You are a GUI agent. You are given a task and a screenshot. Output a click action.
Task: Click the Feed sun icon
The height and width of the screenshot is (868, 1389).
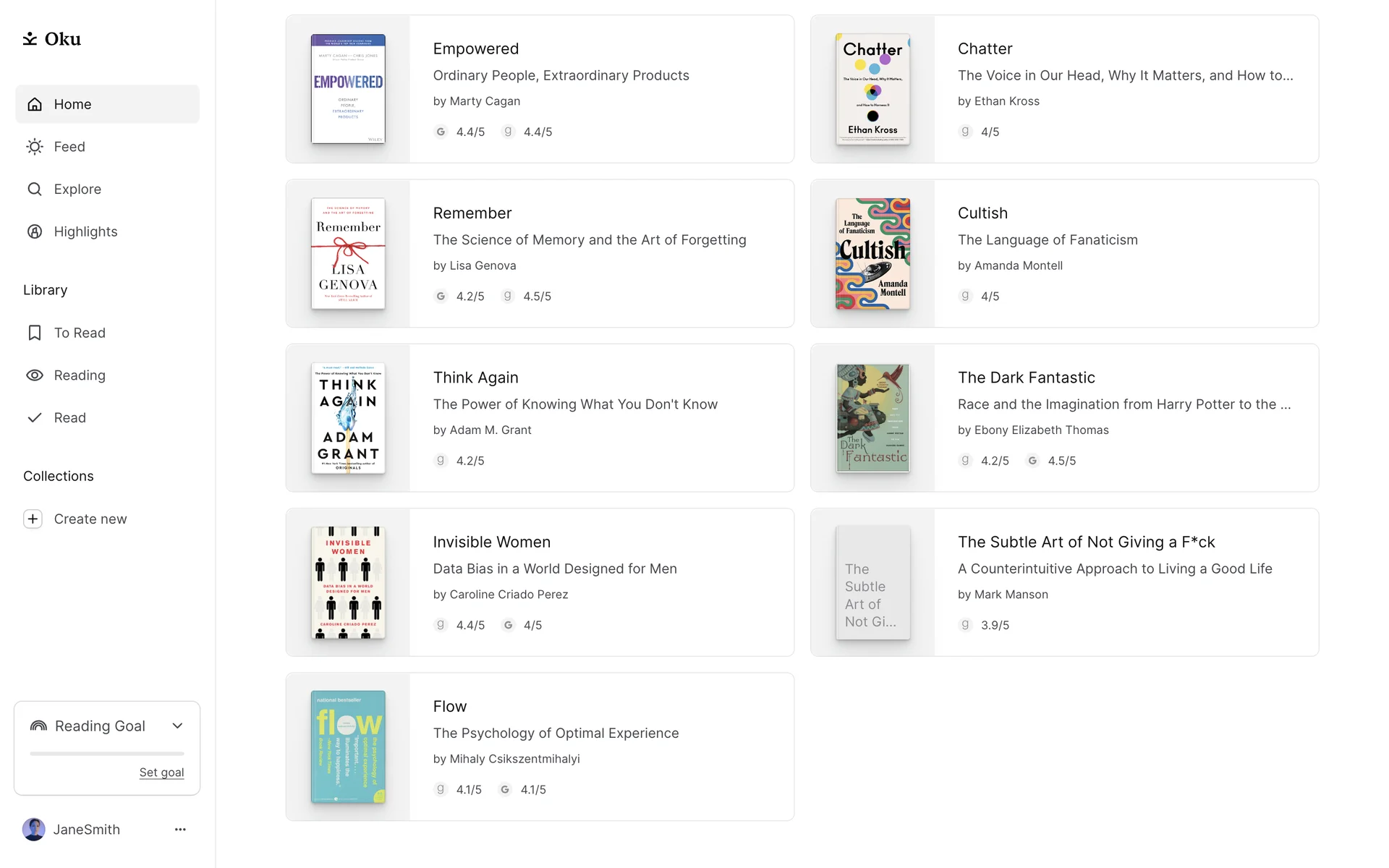pos(35,147)
